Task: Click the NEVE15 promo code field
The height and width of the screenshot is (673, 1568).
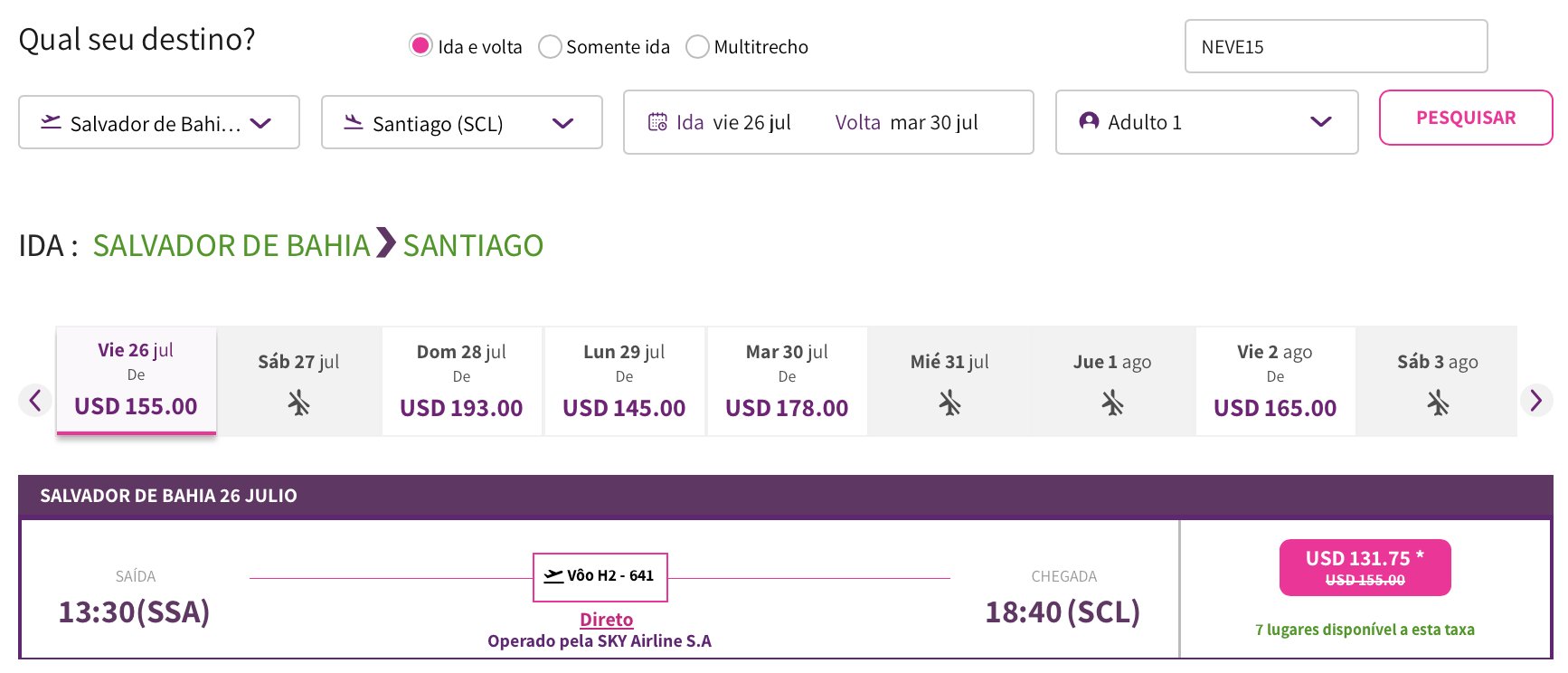Action: (x=1336, y=46)
